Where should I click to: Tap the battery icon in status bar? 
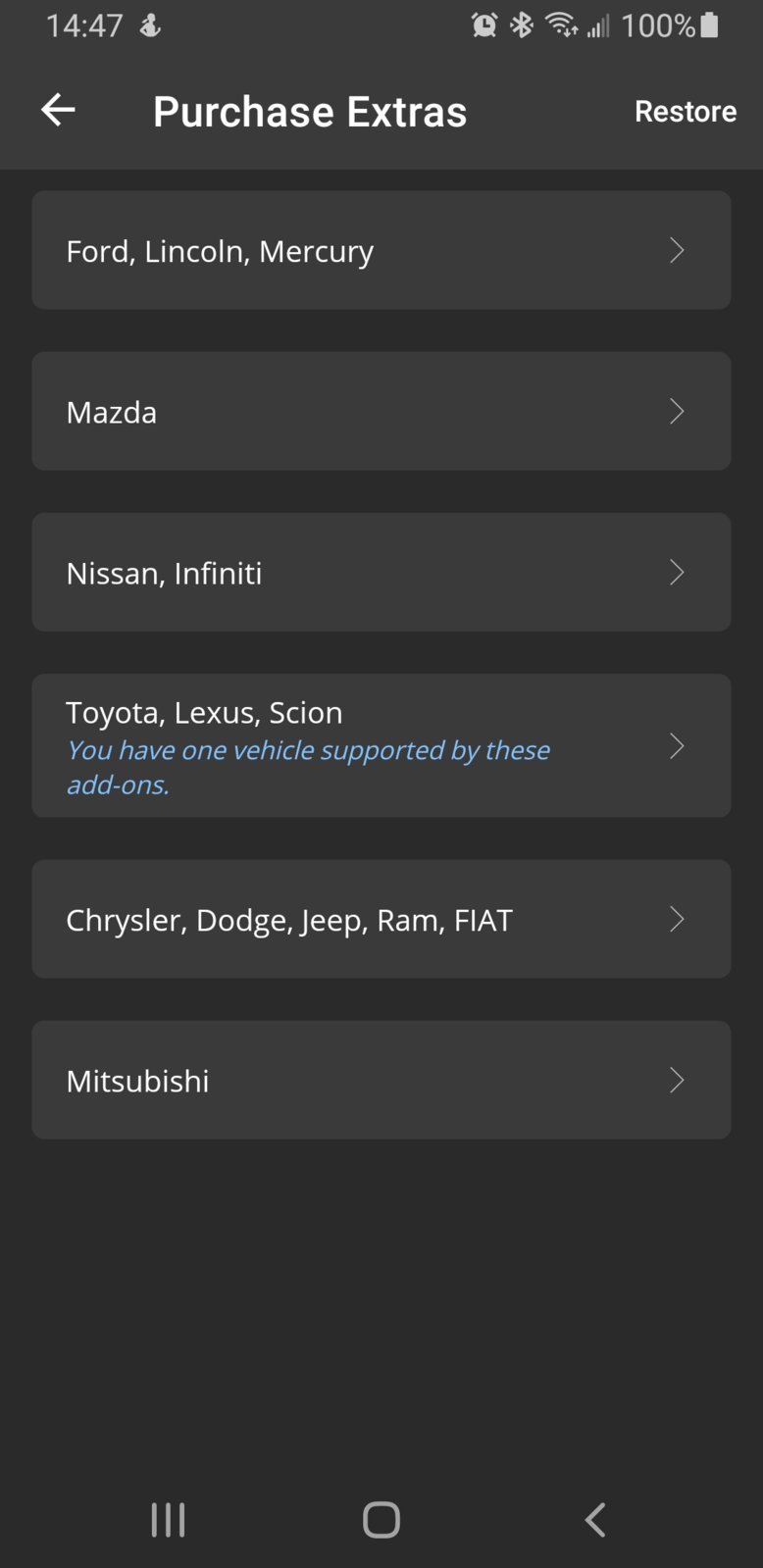pyautogui.click(x=710, y=25)
